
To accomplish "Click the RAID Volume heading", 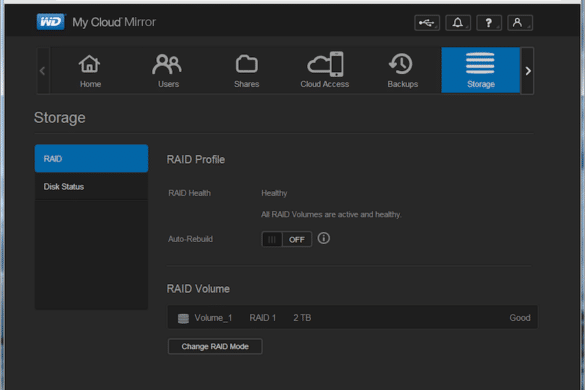I will point(198,289).
